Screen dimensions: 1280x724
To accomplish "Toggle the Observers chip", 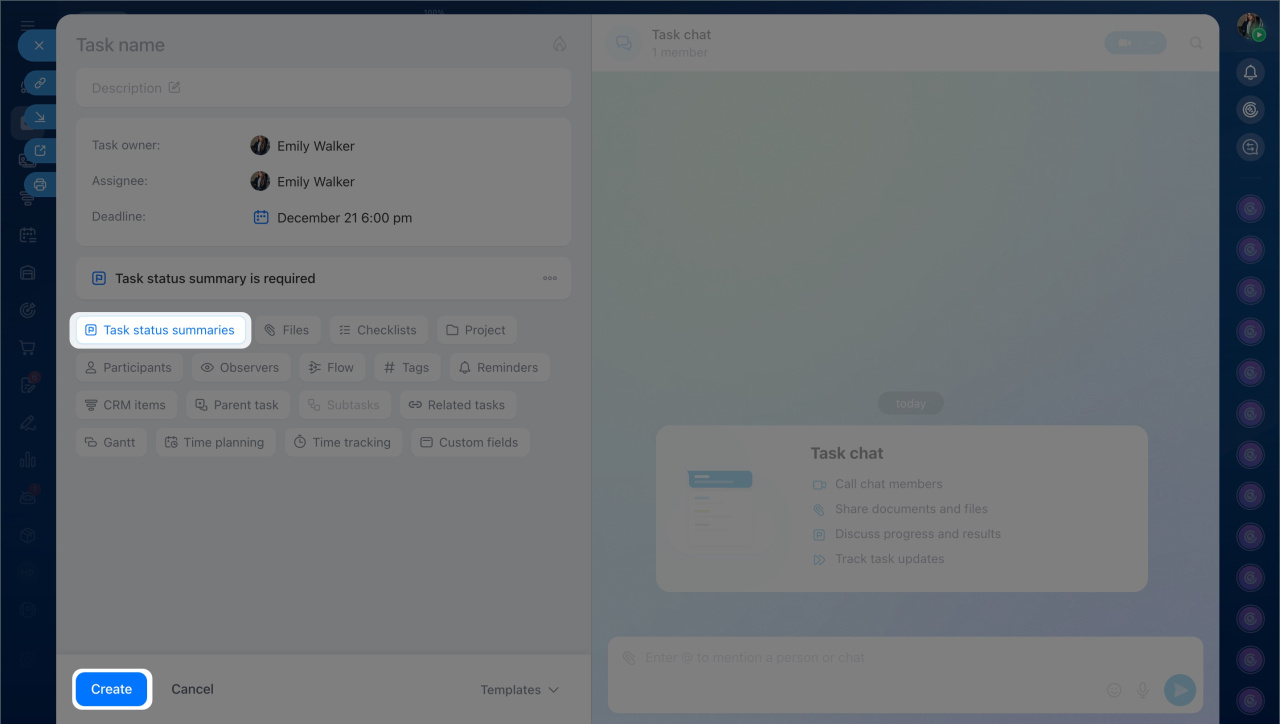I will 240,367.
